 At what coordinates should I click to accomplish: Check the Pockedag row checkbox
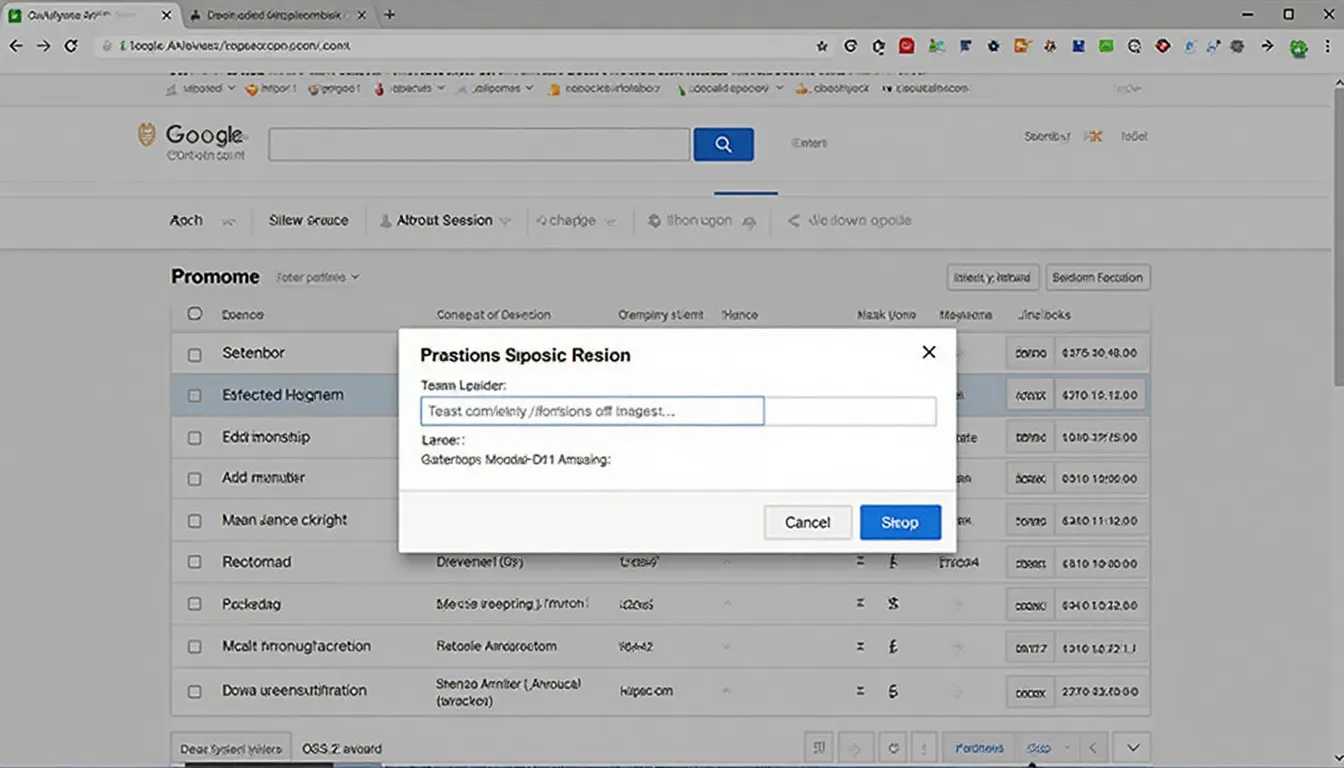(x=195, y=605)
